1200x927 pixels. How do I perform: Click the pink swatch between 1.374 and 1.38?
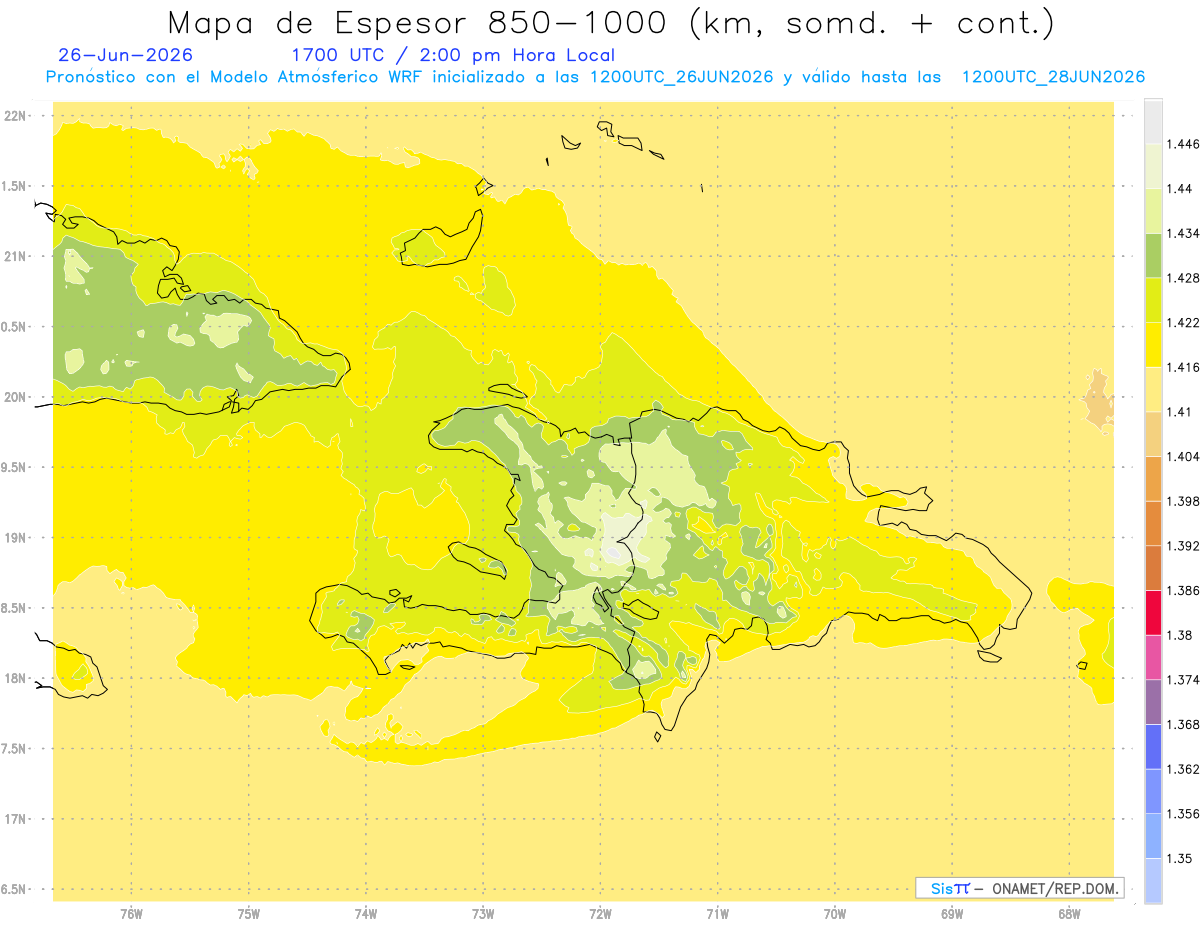click(x=1153, y=657)
